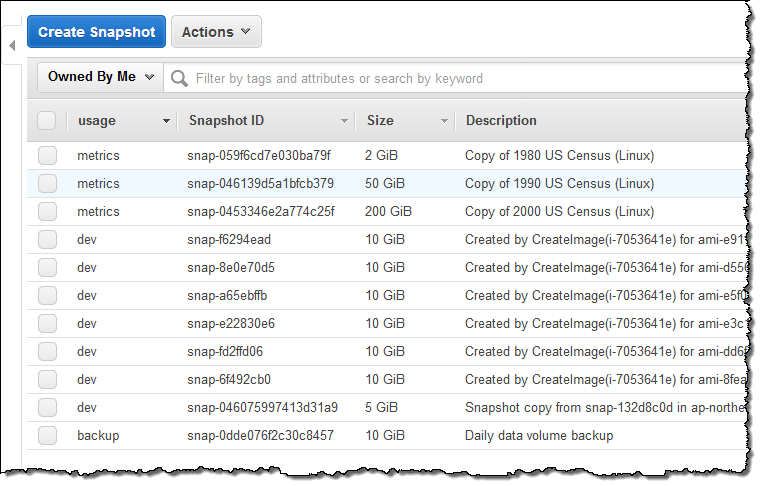Click the Size column dropdown arrow
Image resolution: width=762 pixels, height=486 pixels.
444,121
